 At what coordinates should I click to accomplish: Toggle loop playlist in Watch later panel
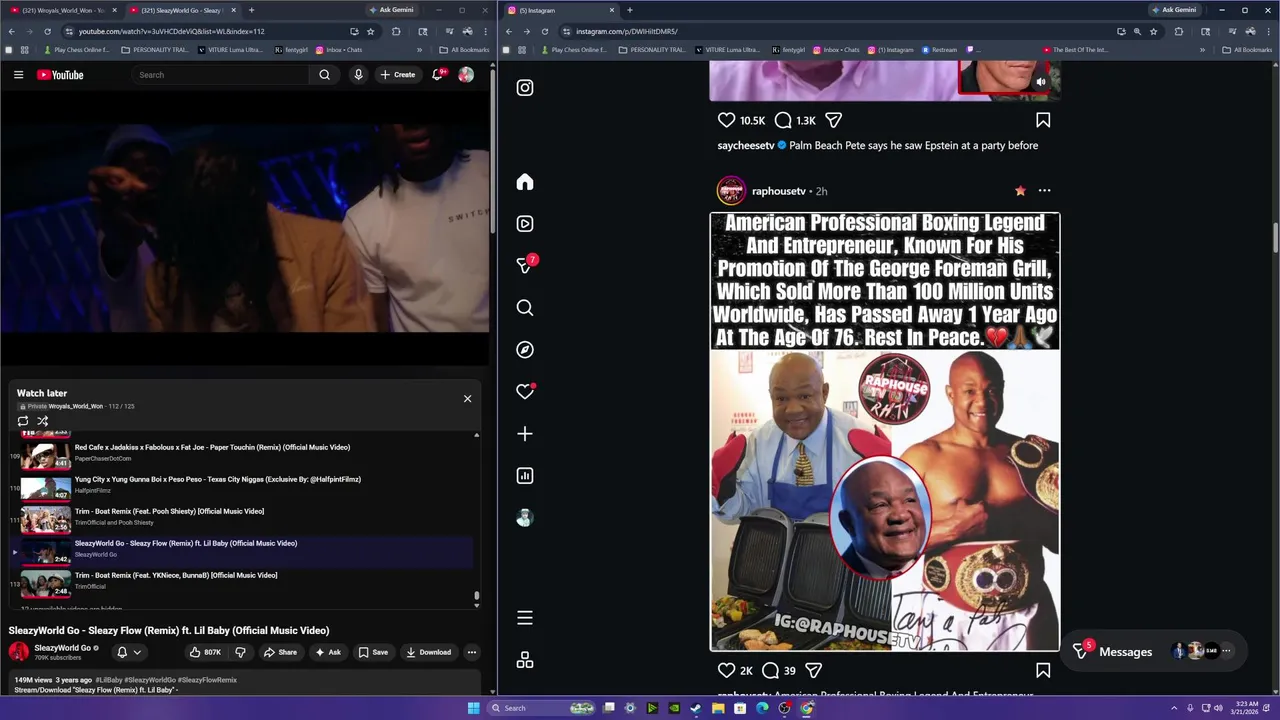pyautogui.click(x=23, y=421)
